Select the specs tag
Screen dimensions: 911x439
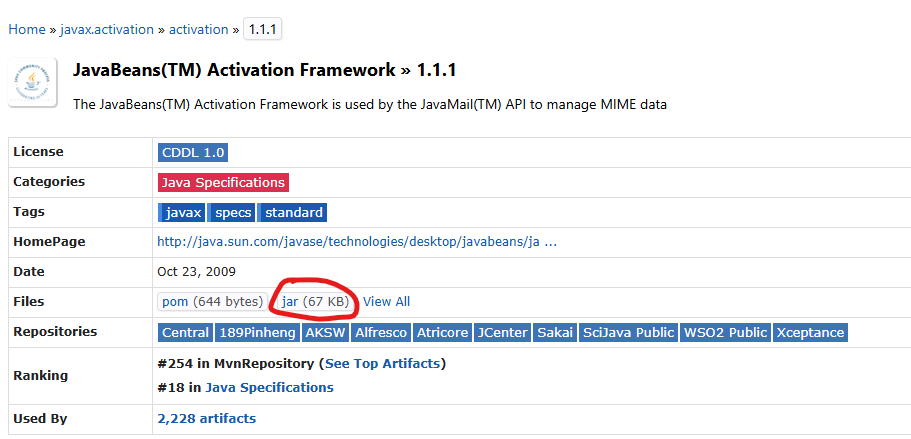[x=232, y=213]
